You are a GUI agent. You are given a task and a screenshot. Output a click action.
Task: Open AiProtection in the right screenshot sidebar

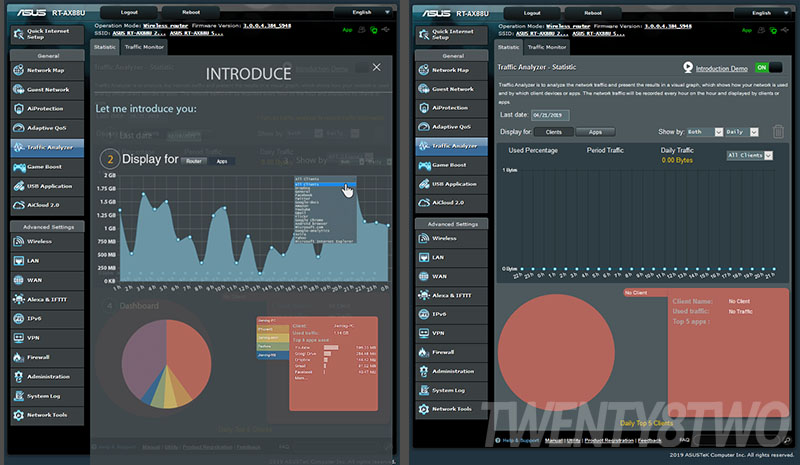pyautogui.click(x=452, y=108)
